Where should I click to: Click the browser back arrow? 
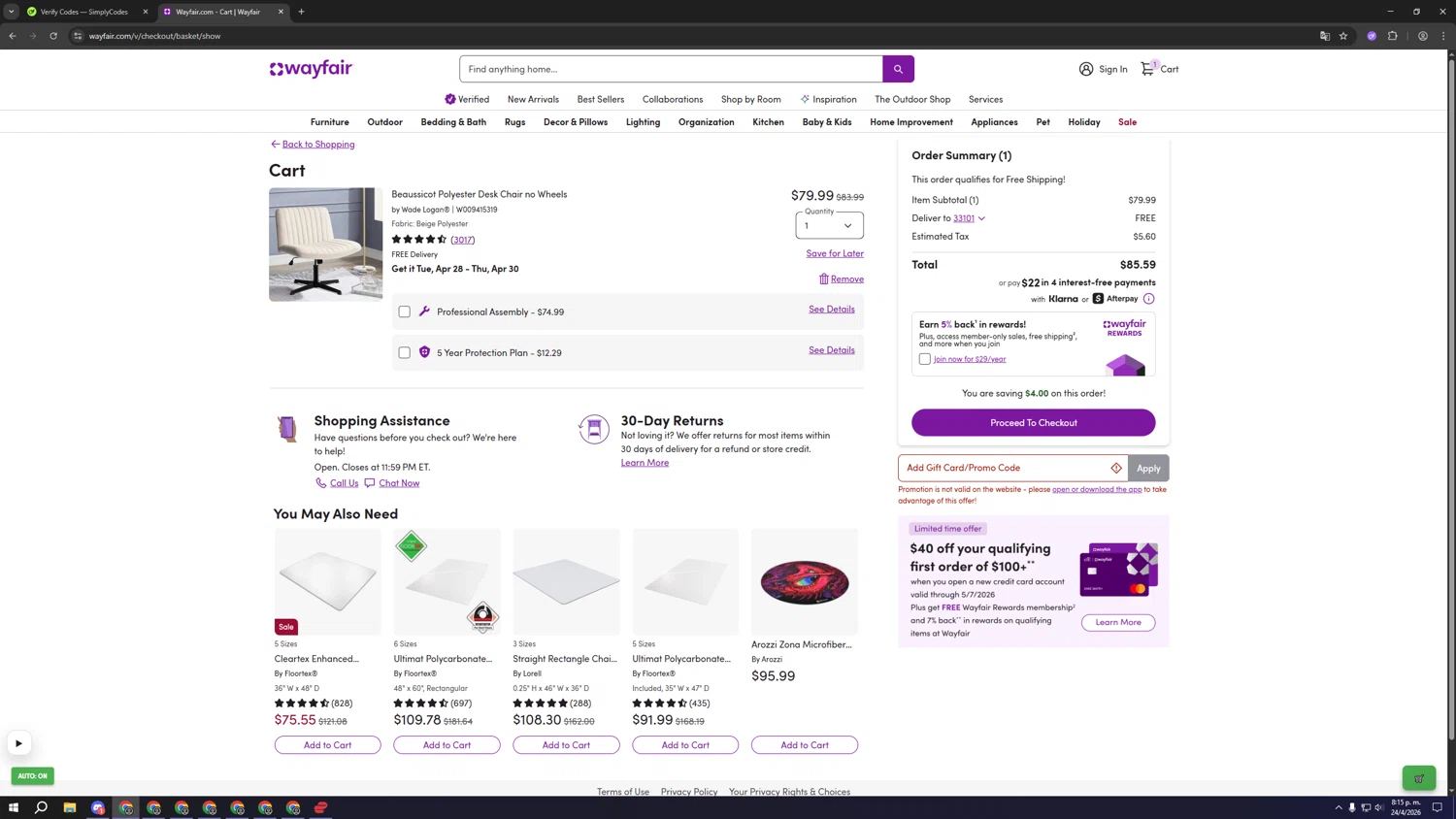(13, 36)
